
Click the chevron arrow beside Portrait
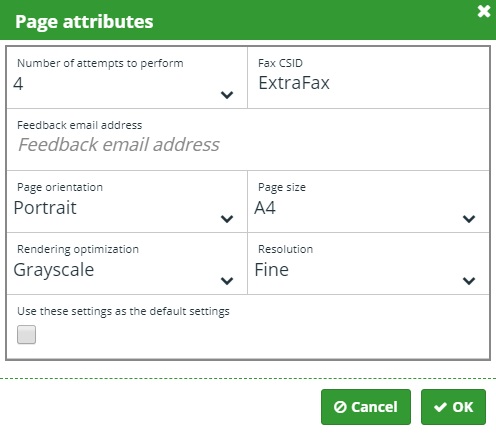coord(227,219)
